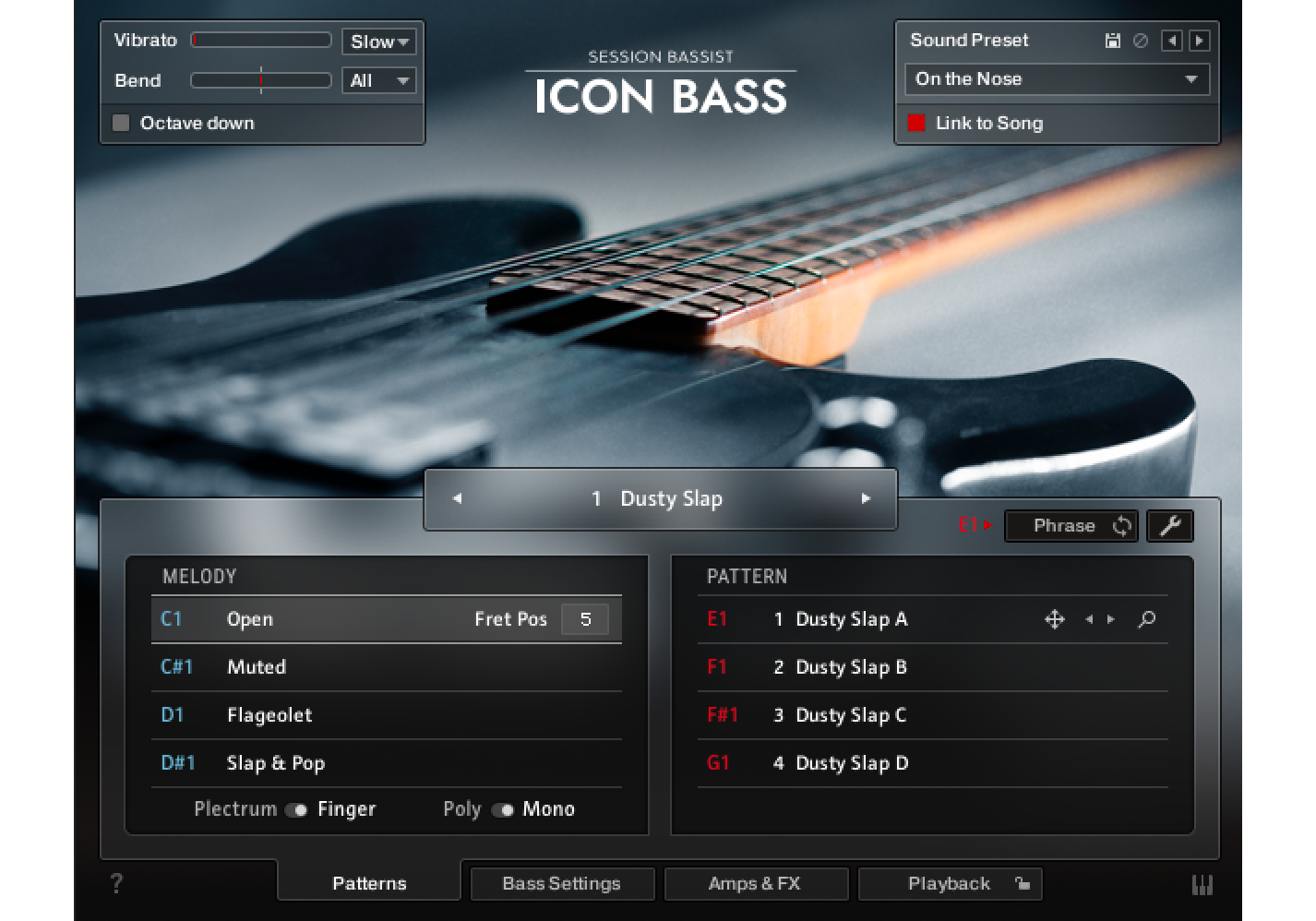
Task: Select pattern 1 Dusty Slap A
Action: [932, 619]
